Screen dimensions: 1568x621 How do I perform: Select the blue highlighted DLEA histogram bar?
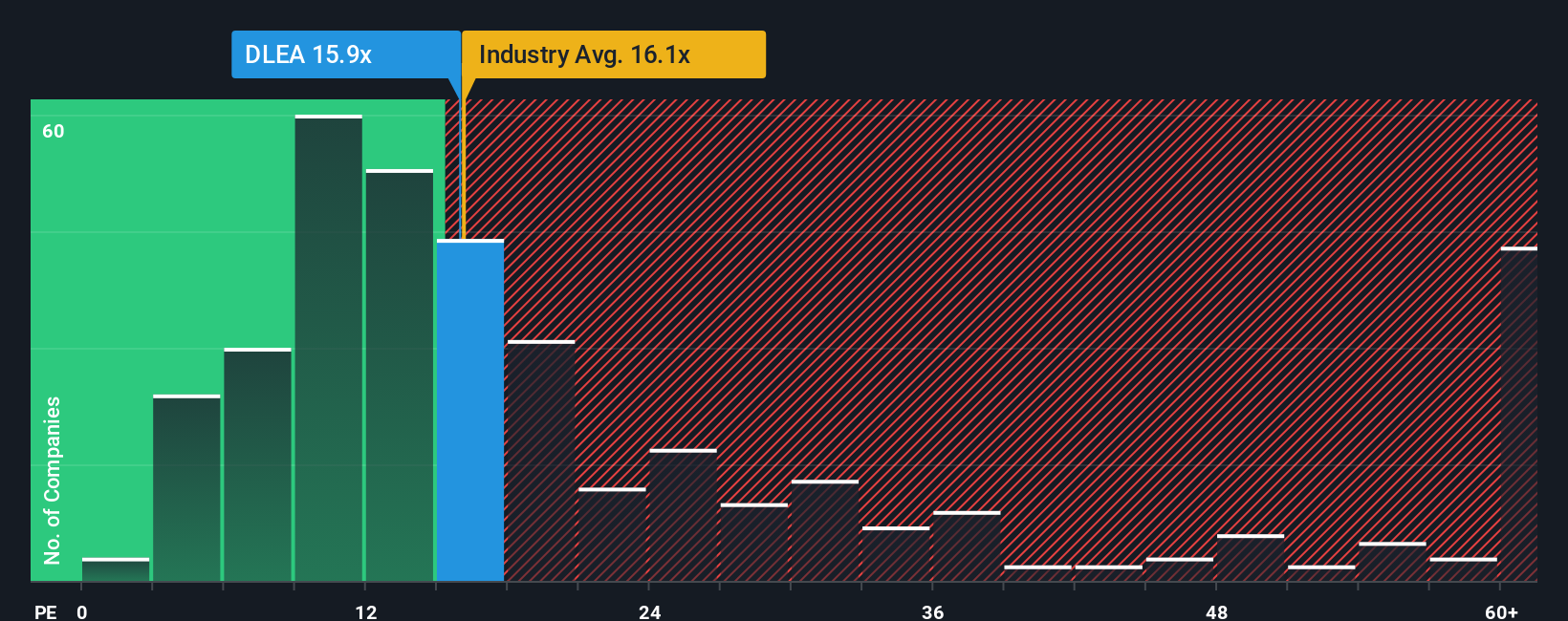click(x=470, y=410)
